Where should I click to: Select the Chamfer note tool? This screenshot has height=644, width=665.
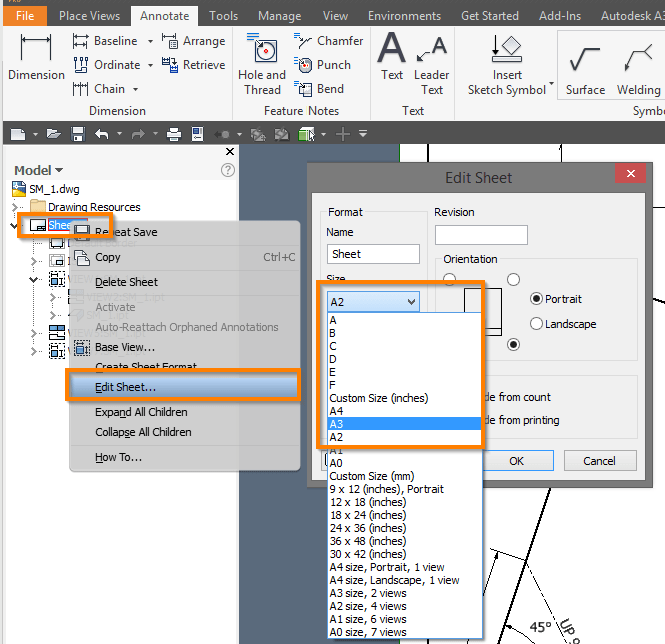pyautogui.click(x=328, y=41)
